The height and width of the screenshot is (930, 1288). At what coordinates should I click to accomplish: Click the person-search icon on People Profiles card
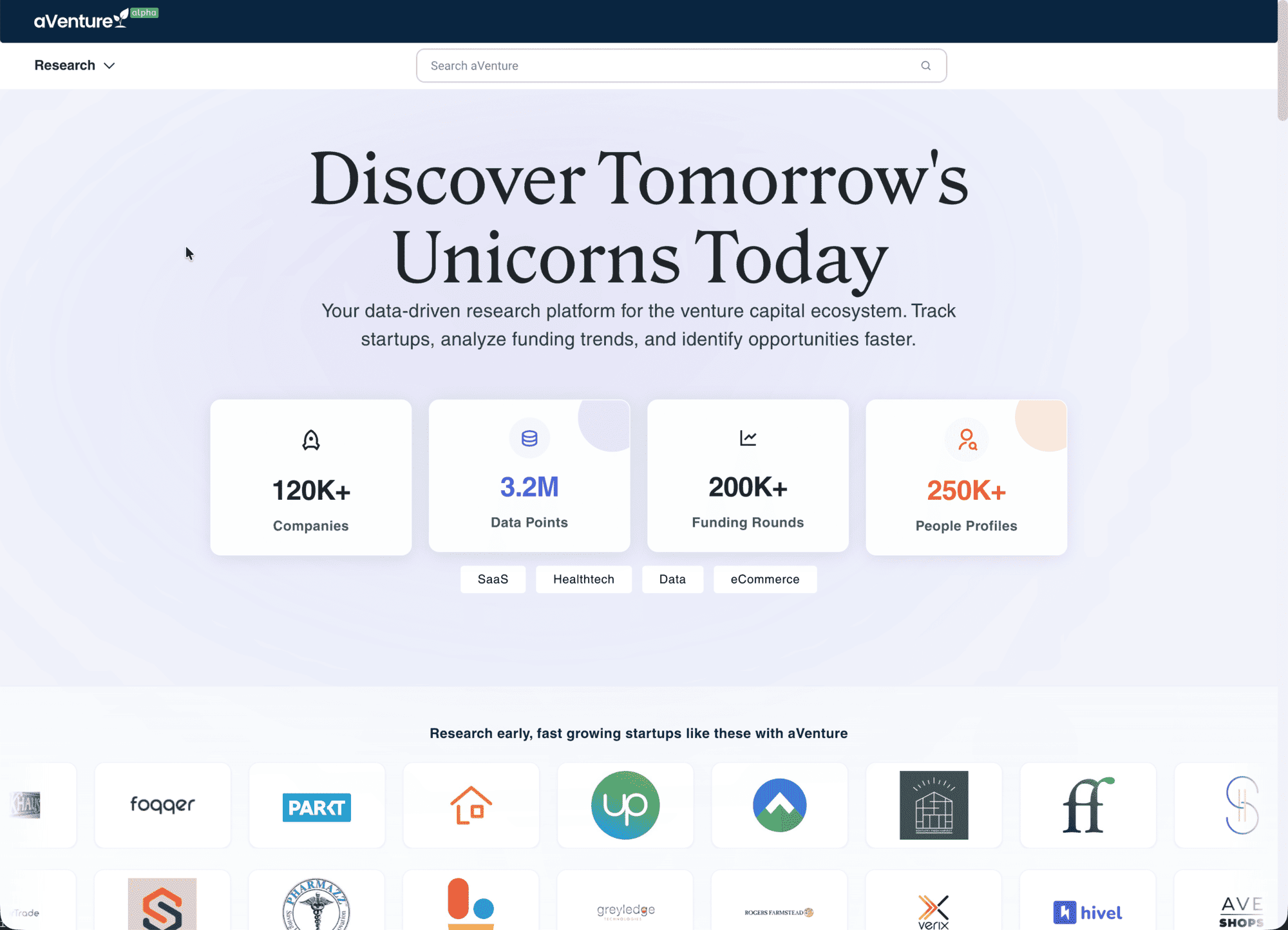966,440
